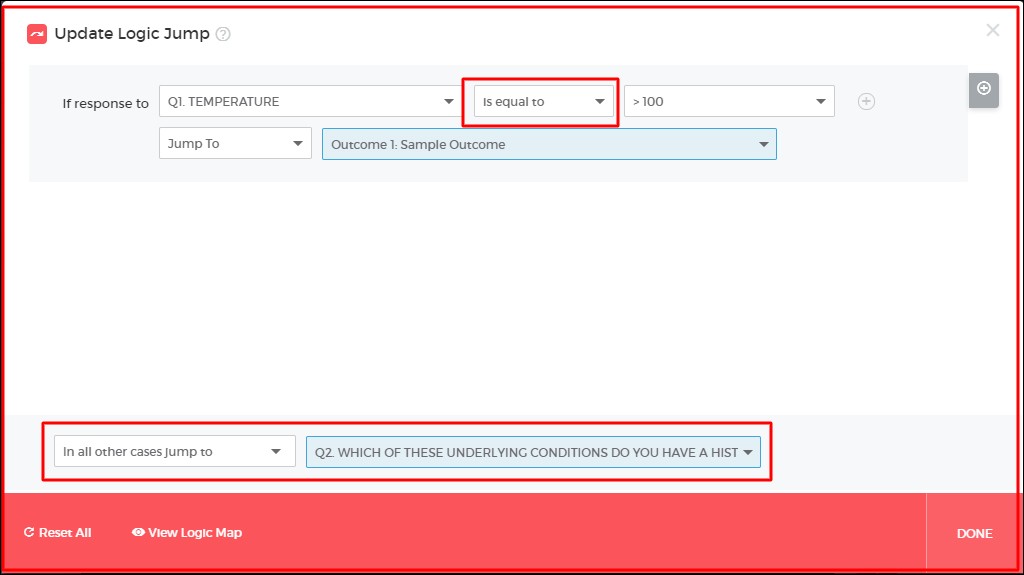This screenshot has height=575, width=1024.
Task: Expand the 'Is equal to' operator dropdown
Action: coord(544,101)
